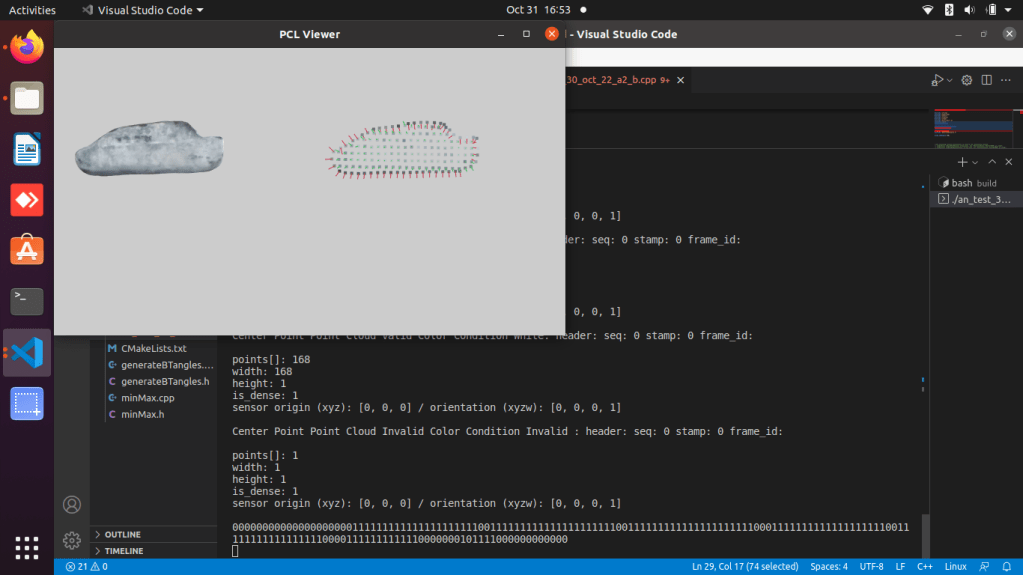The height and width of the screenshot is (575, 1023).
Task: Expand the OUTLINE section
Action: [x=123, y=534]
